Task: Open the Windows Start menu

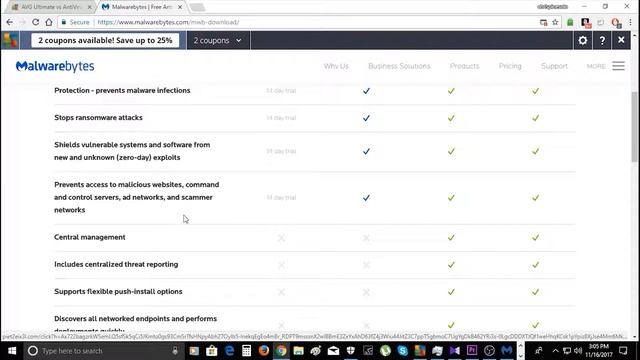Action: (12, 351)
